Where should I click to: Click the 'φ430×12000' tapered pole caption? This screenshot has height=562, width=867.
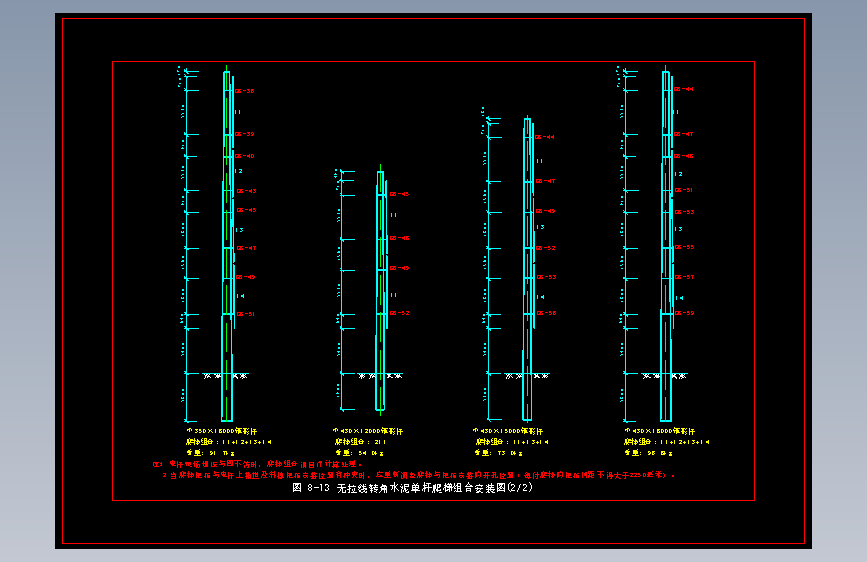368,431
